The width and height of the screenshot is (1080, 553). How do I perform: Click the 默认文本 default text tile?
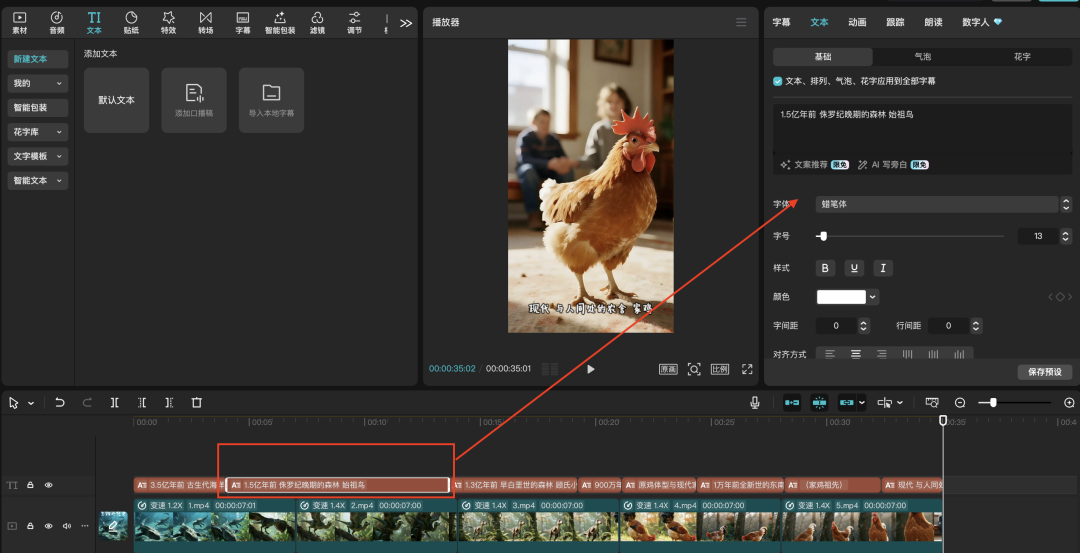(x=116, y=100)
